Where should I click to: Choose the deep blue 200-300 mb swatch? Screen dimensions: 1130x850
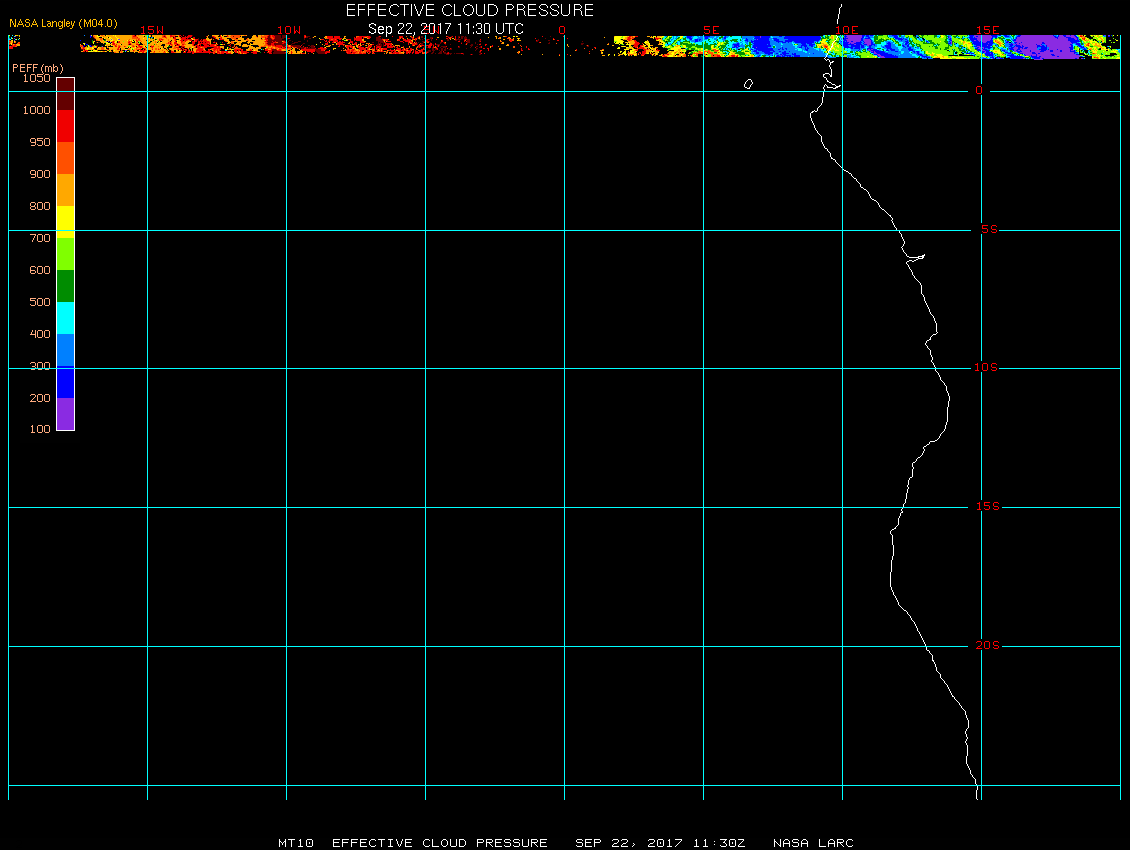tap(65, 382)
